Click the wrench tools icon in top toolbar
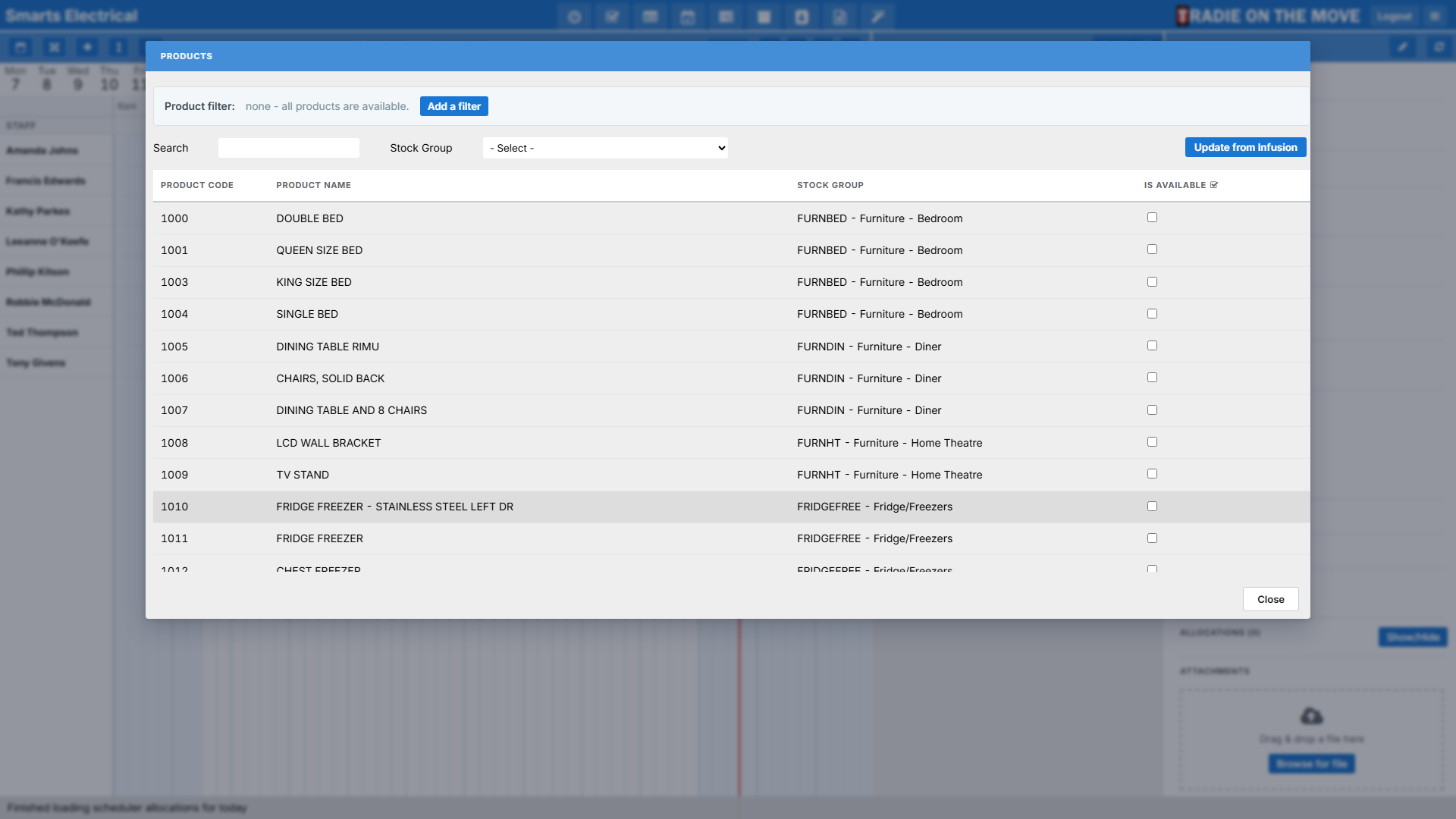 pyautogui.click(x=877, y=17)
